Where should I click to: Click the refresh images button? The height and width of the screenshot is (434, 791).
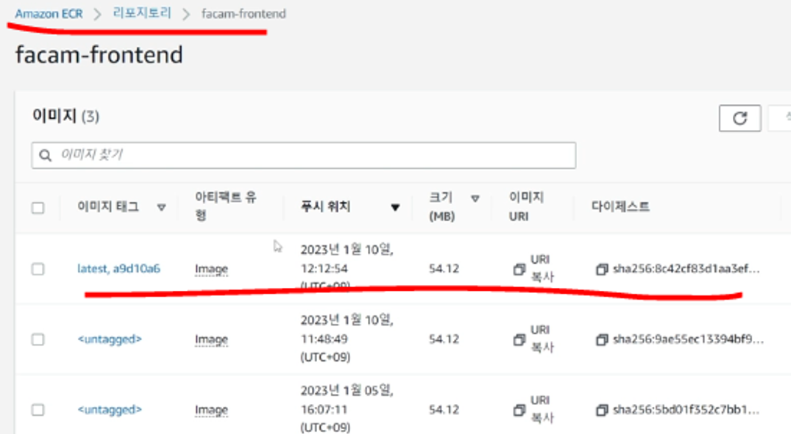click(740, 118)
